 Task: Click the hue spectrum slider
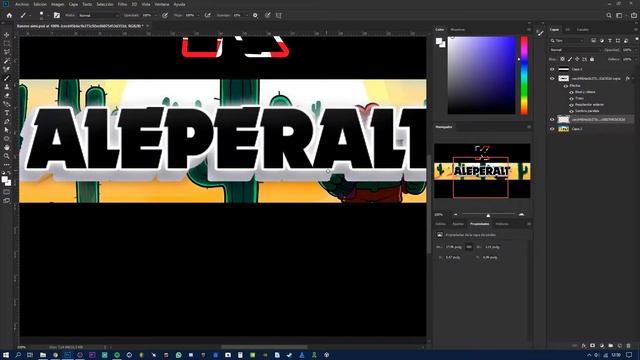tap(524, 76)
